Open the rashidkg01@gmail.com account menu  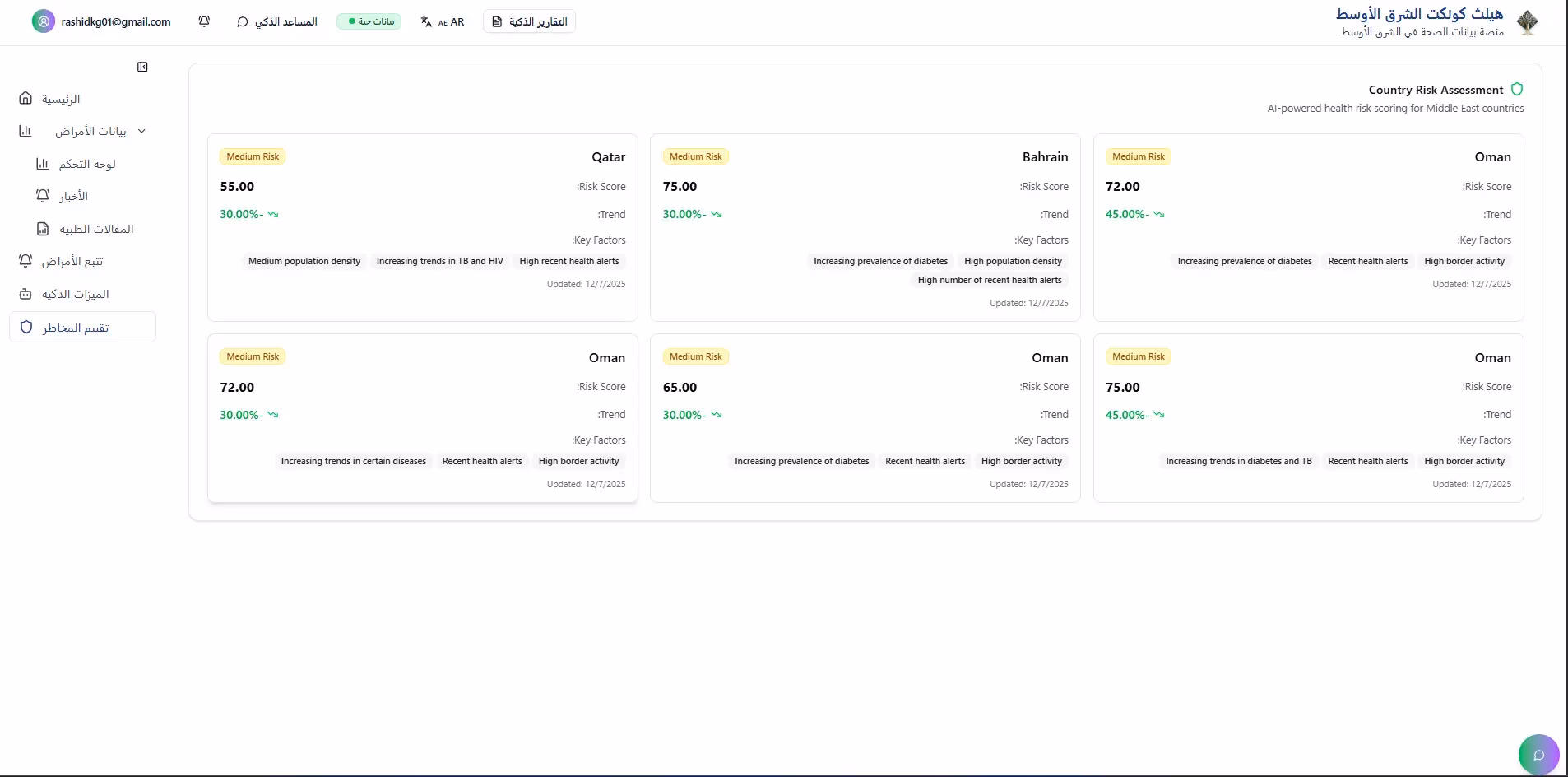[115, 21]
